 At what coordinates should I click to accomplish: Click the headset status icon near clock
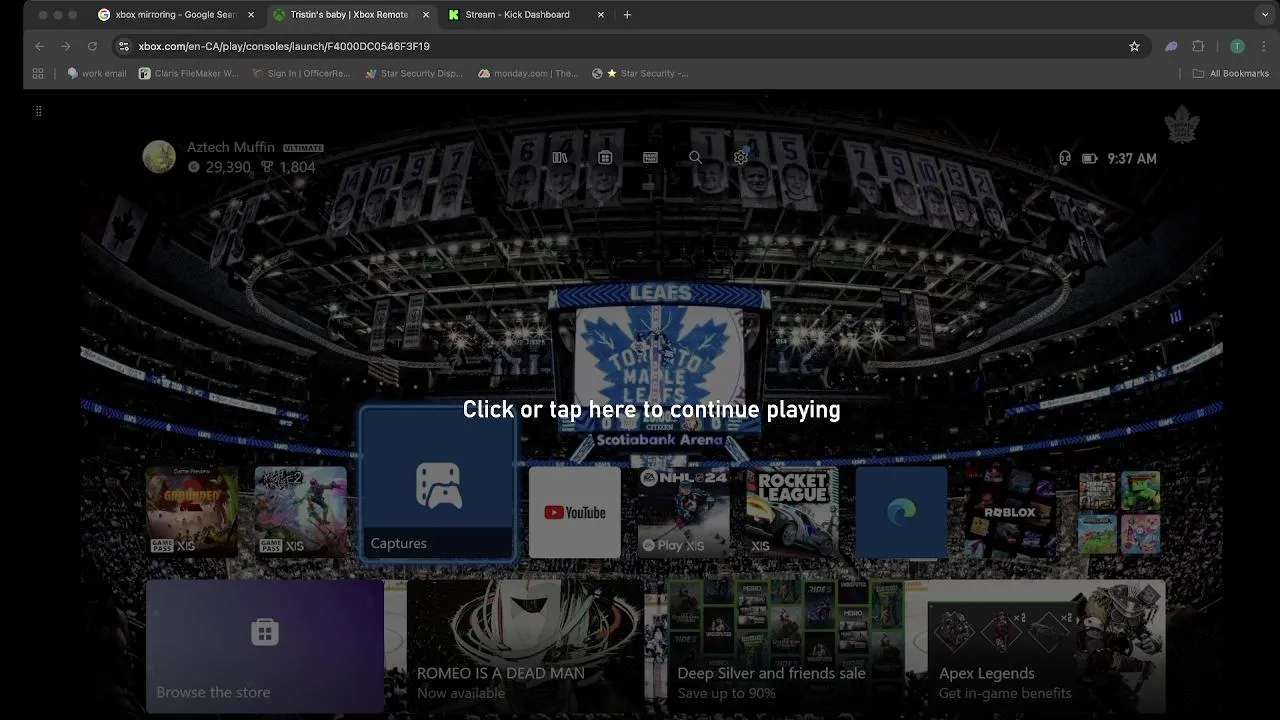tap(1065, 158)
